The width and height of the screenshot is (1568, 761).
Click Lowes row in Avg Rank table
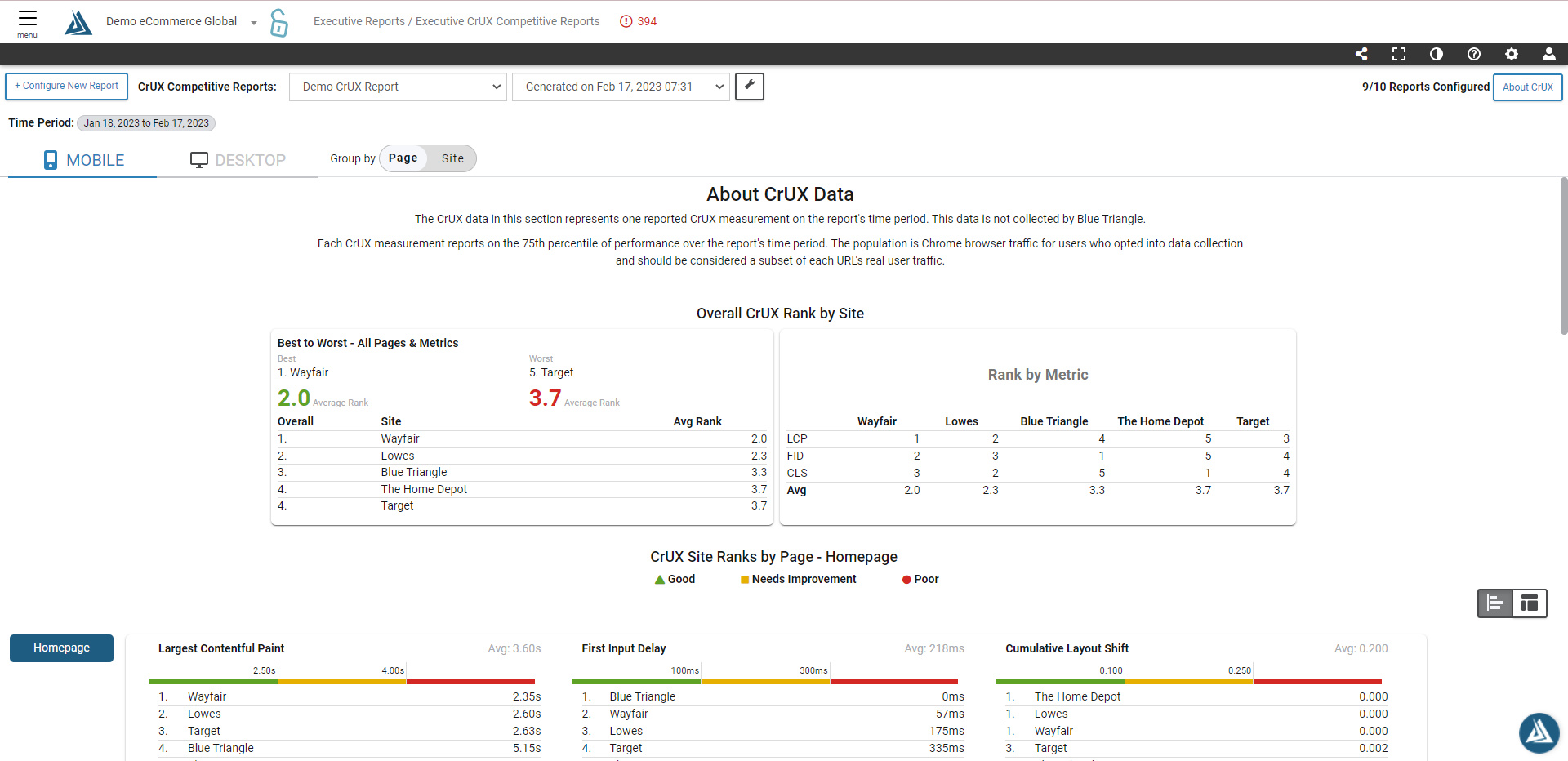[x=522, y=456]
